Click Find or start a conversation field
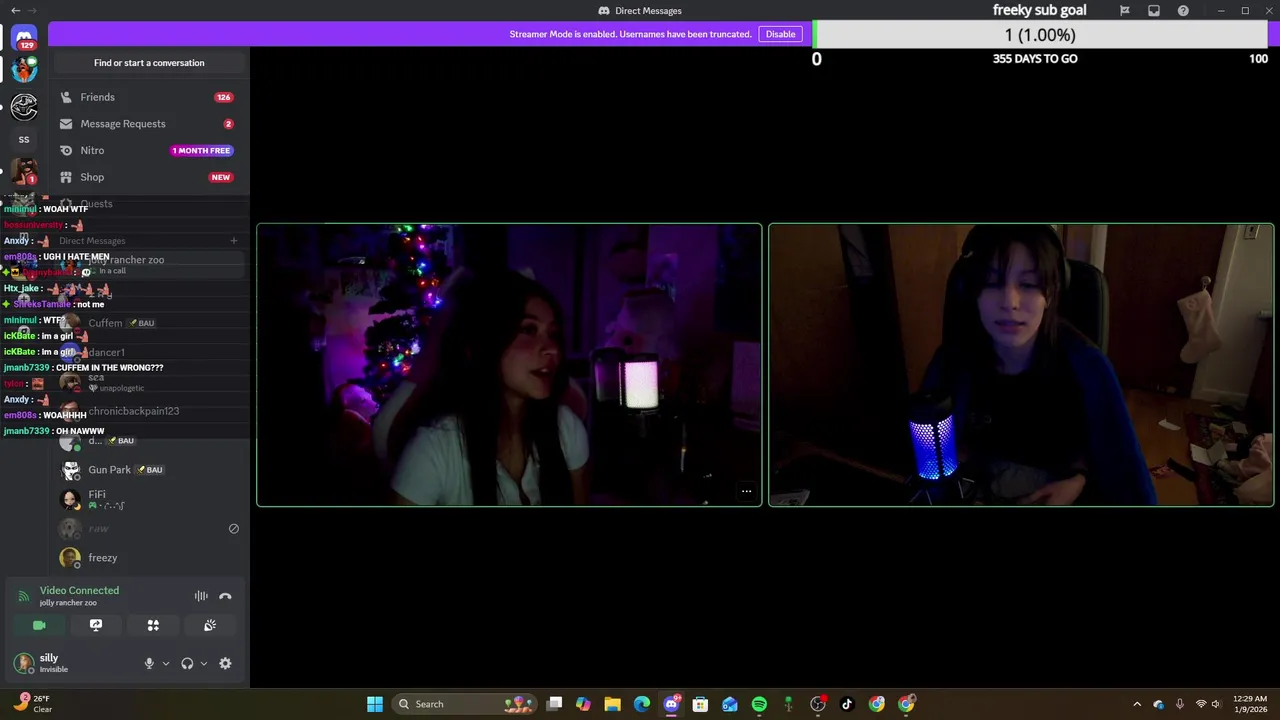Image resolution: width=1280 pixels, height=720 pixels. tap(149, 63)
